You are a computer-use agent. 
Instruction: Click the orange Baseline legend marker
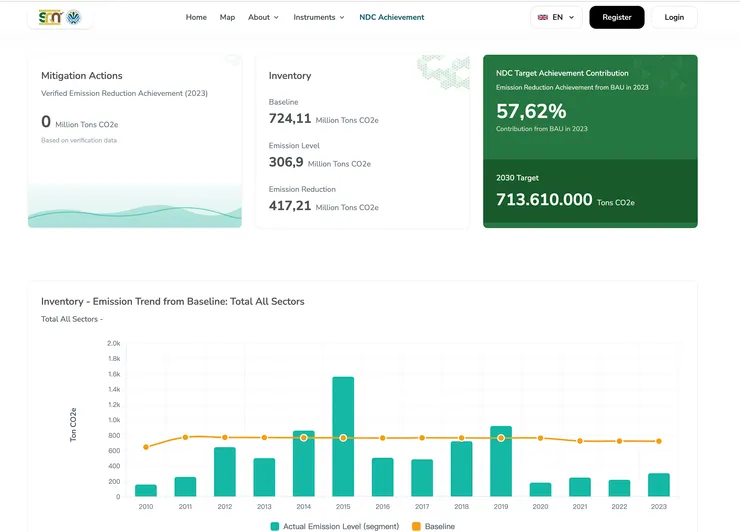pos(416,526)
